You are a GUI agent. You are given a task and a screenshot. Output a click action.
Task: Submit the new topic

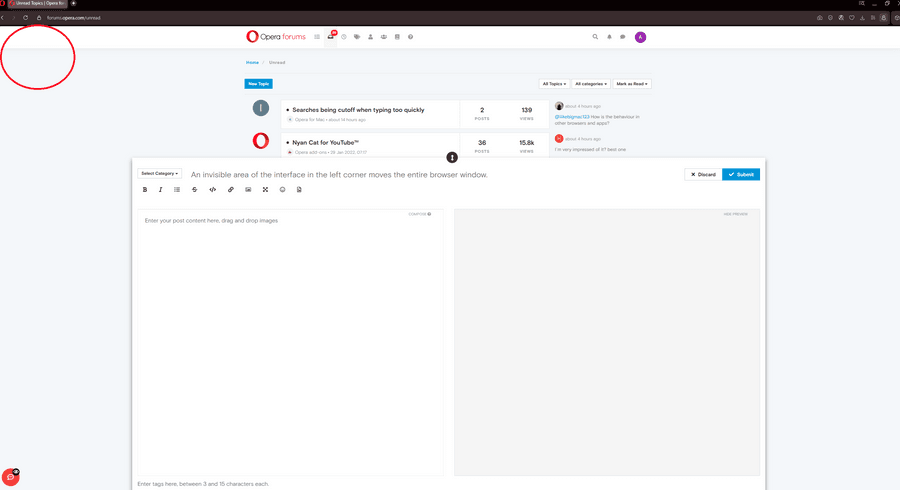(741, 174)
